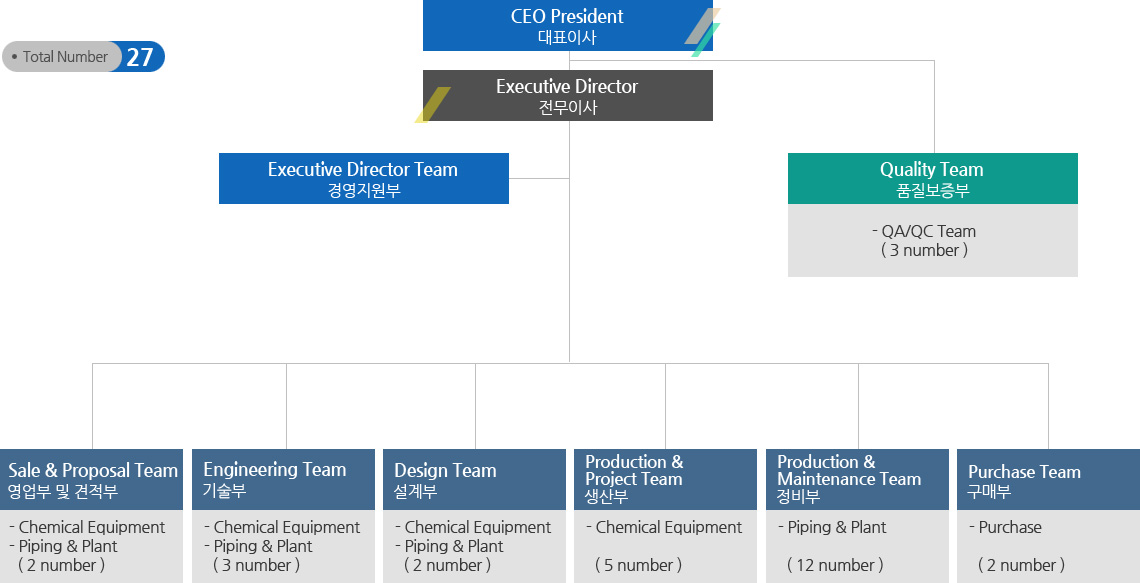This screenshot has width=1140, height=583.
Task: Select the Design Team header
Action: pyautogui.click(x=474, y=479)
